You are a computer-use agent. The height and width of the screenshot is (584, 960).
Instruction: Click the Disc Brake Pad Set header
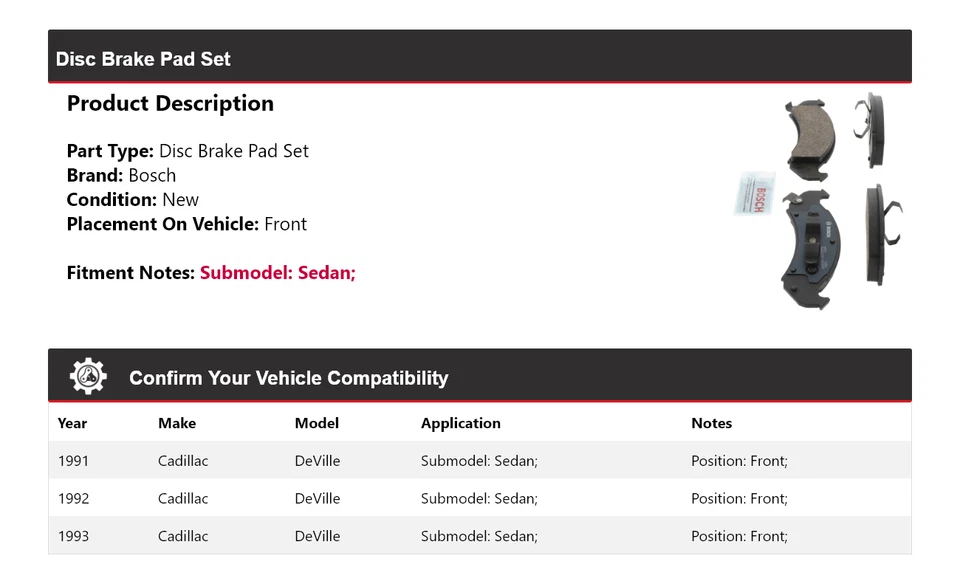pyautogui.click(x=143, y=59)
